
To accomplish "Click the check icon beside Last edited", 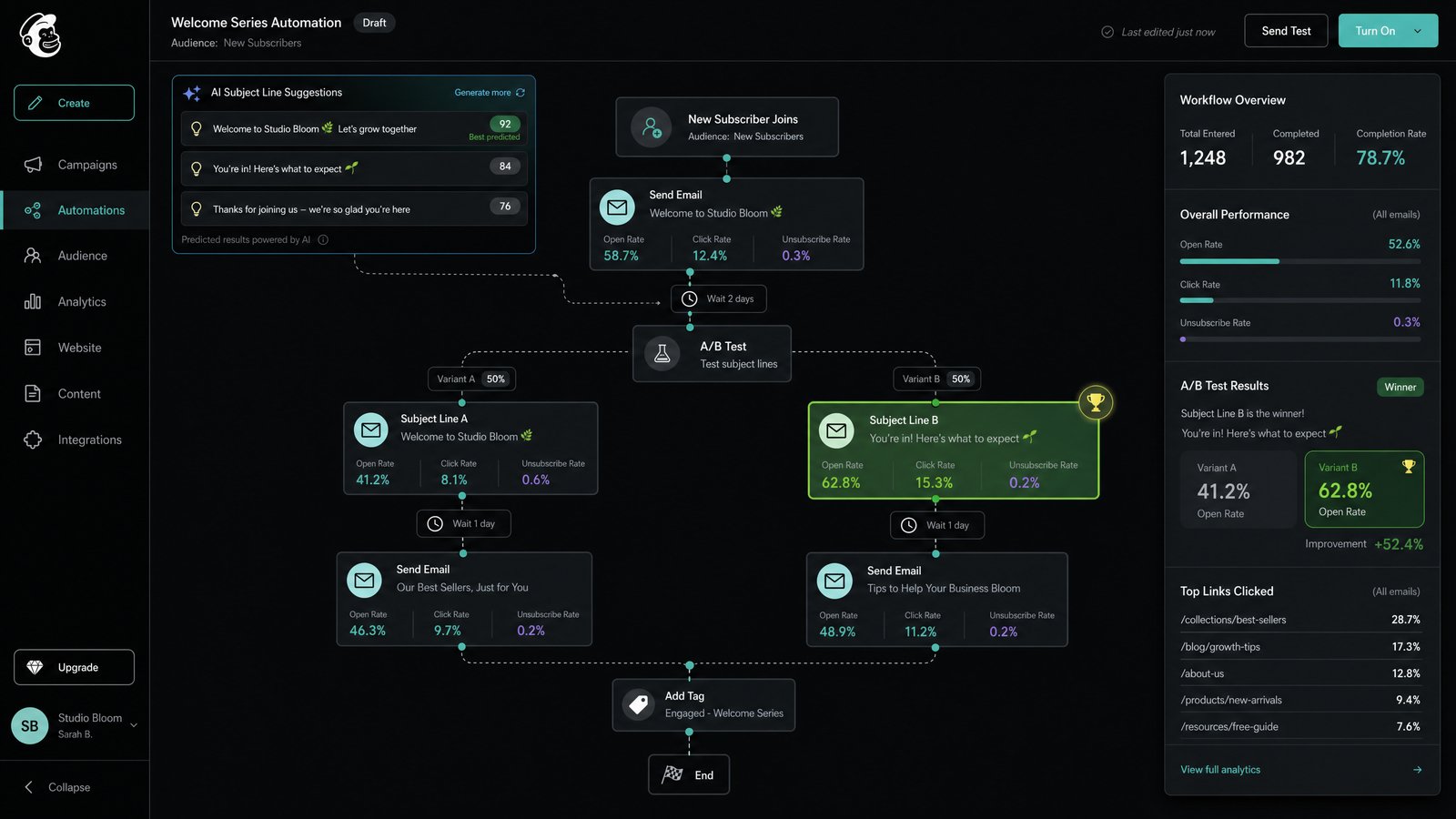I will click(1107, 32).
